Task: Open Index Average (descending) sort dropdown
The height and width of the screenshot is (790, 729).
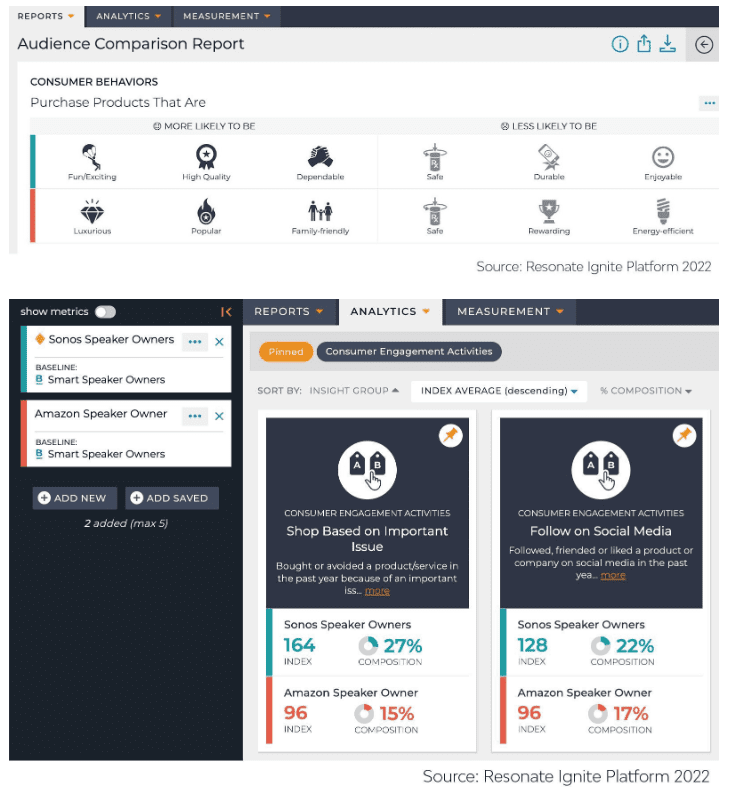Action: pos(499,391)
